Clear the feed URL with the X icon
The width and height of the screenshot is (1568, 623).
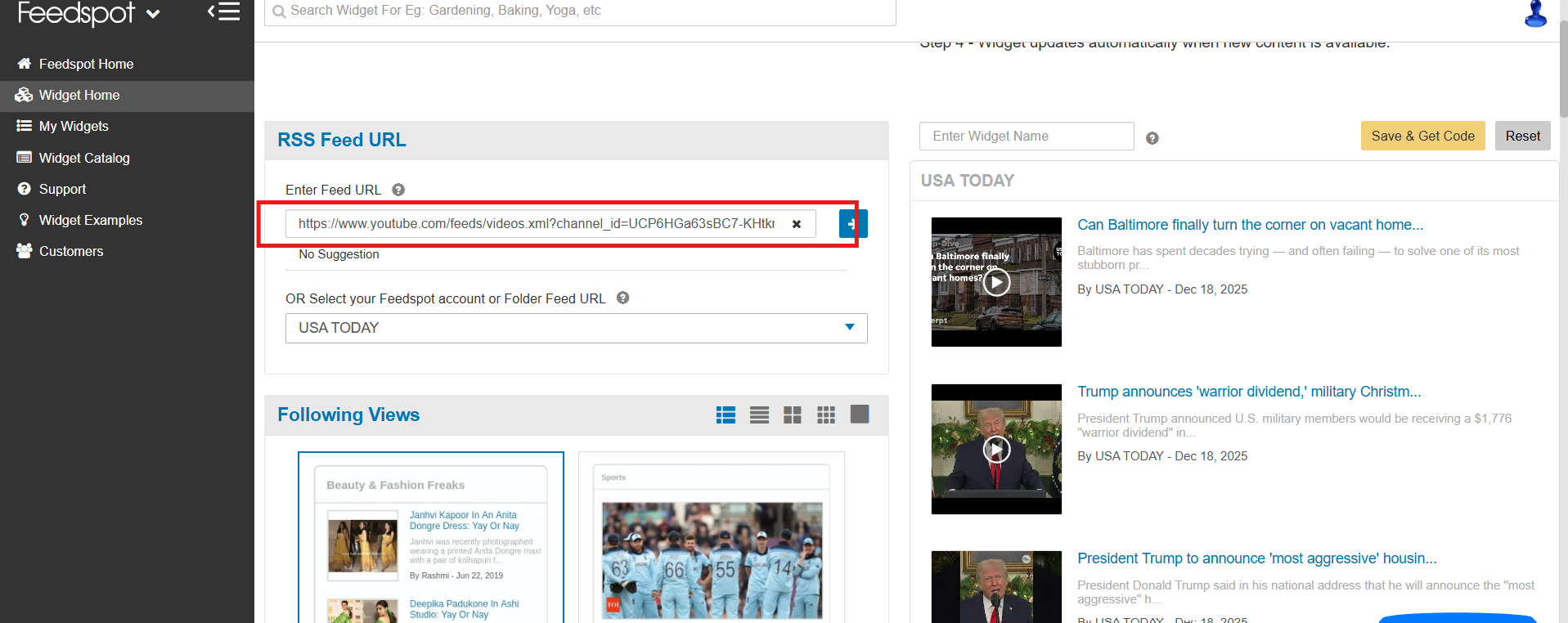click(797, 224)
